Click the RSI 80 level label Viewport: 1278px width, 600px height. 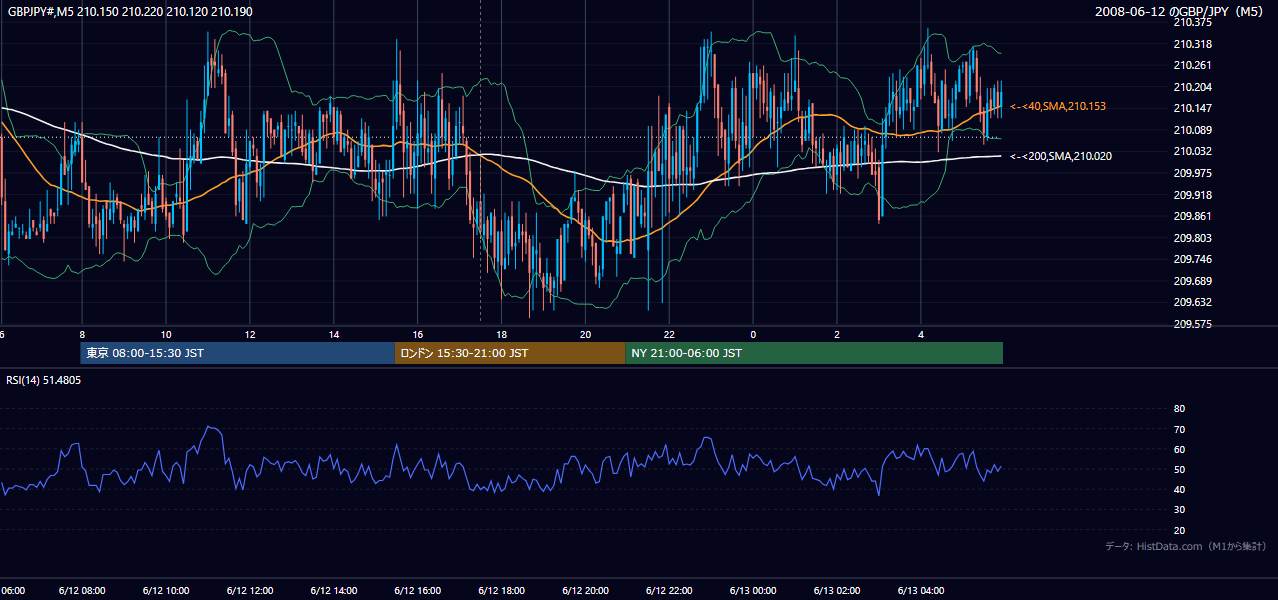(x=1179, y=409)
